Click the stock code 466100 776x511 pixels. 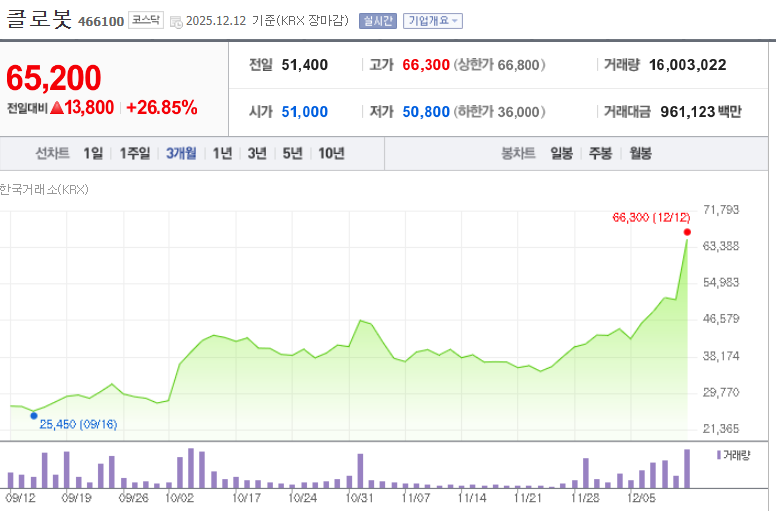click(101, 21)
